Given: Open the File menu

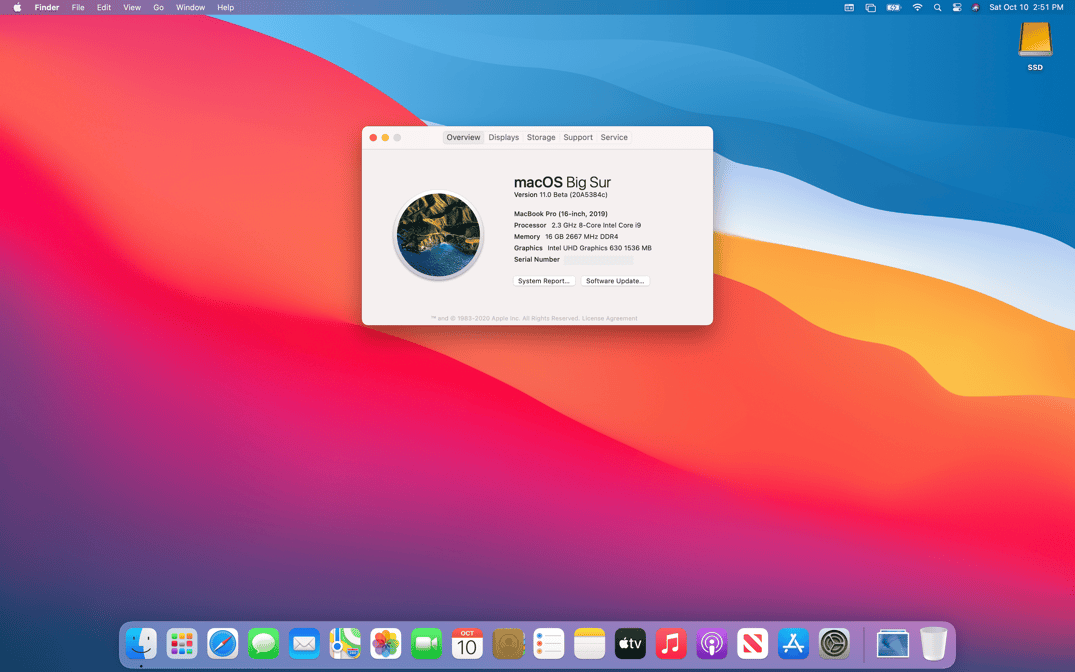Looking at the screenshot, I should point(78,8).
